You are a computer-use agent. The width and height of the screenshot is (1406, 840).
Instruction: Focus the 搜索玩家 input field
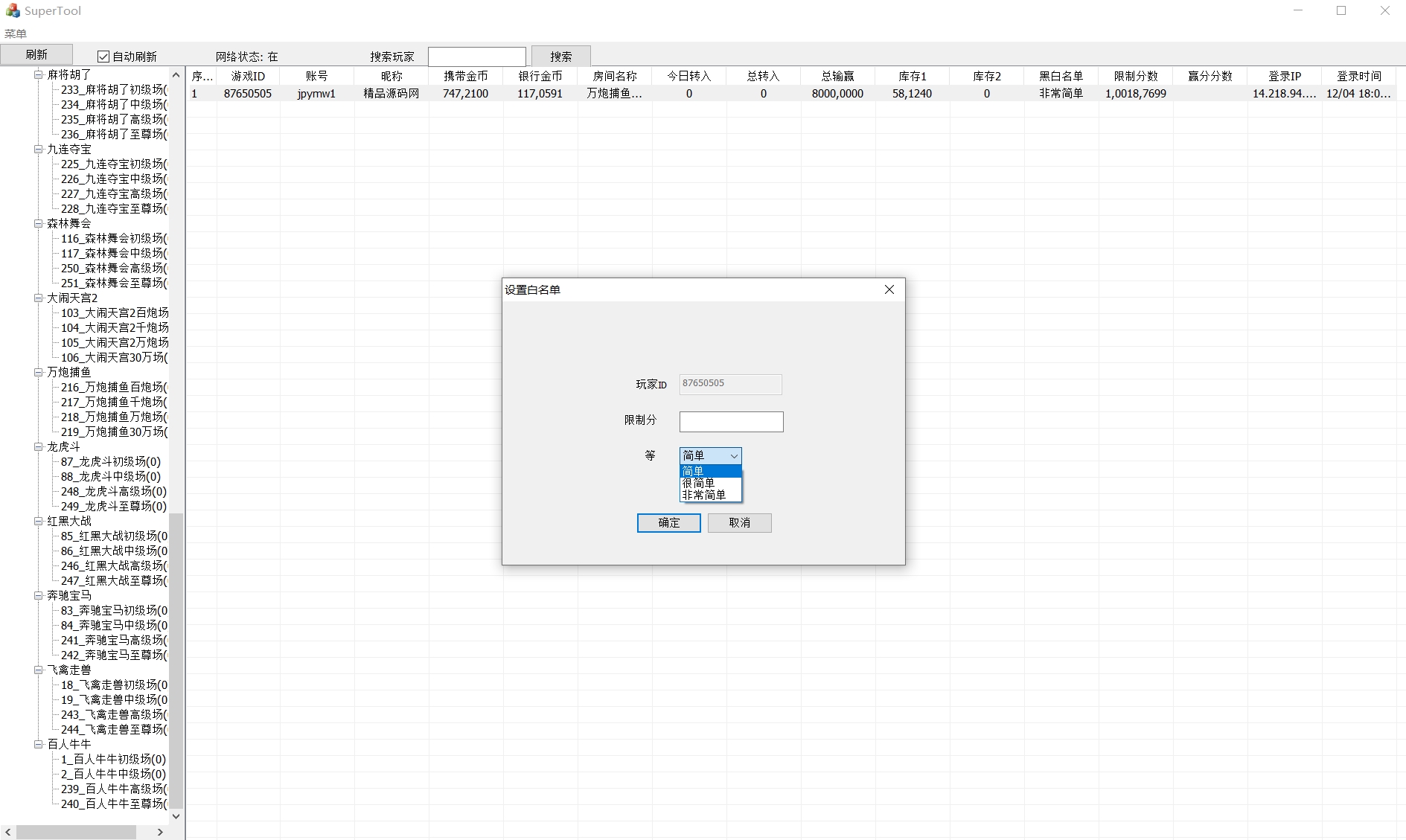click(476, 57)
